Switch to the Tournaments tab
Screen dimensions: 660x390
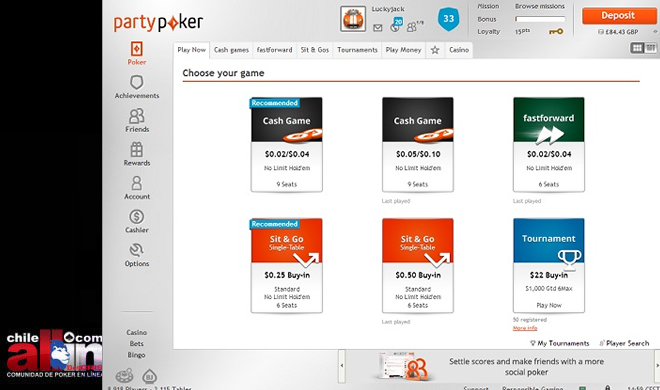(357, 50)
